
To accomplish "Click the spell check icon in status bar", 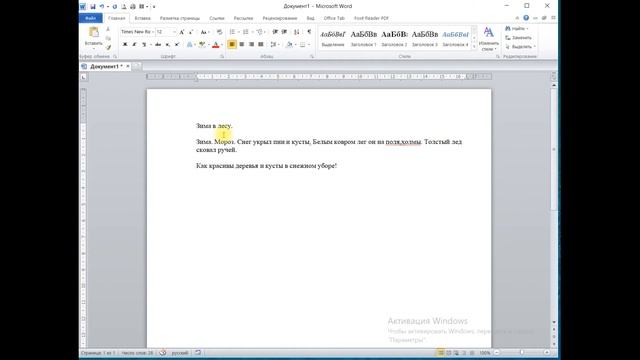I will pos(162,353).
